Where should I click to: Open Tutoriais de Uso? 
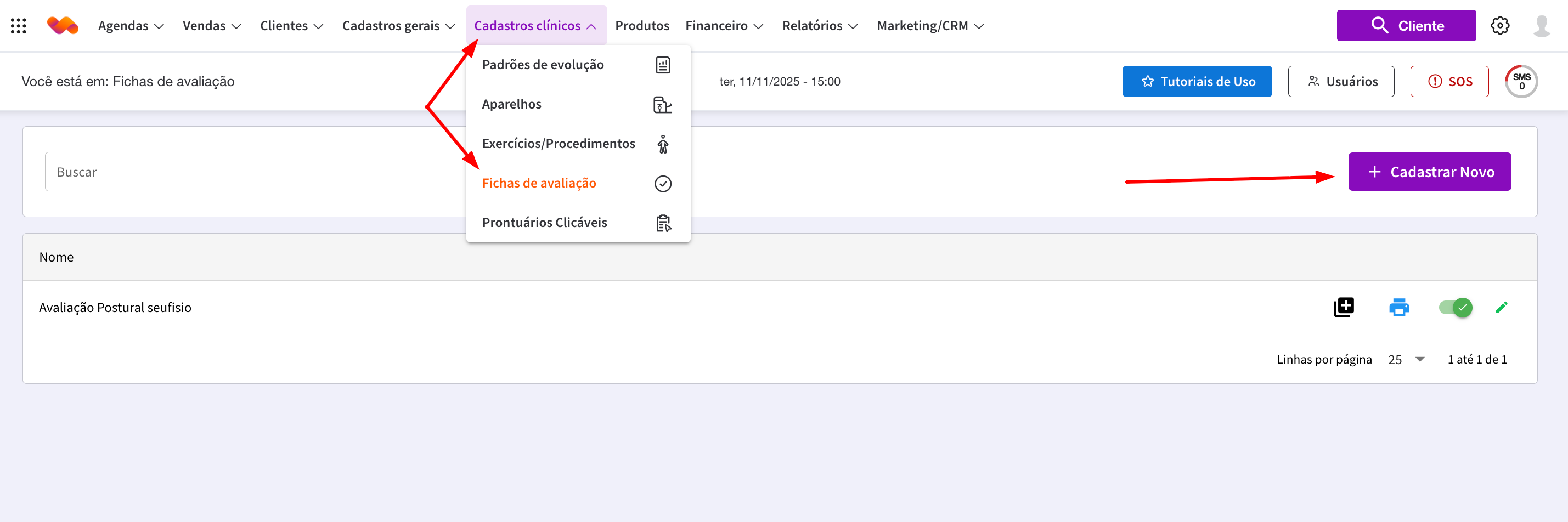[x=1197, y=82]
